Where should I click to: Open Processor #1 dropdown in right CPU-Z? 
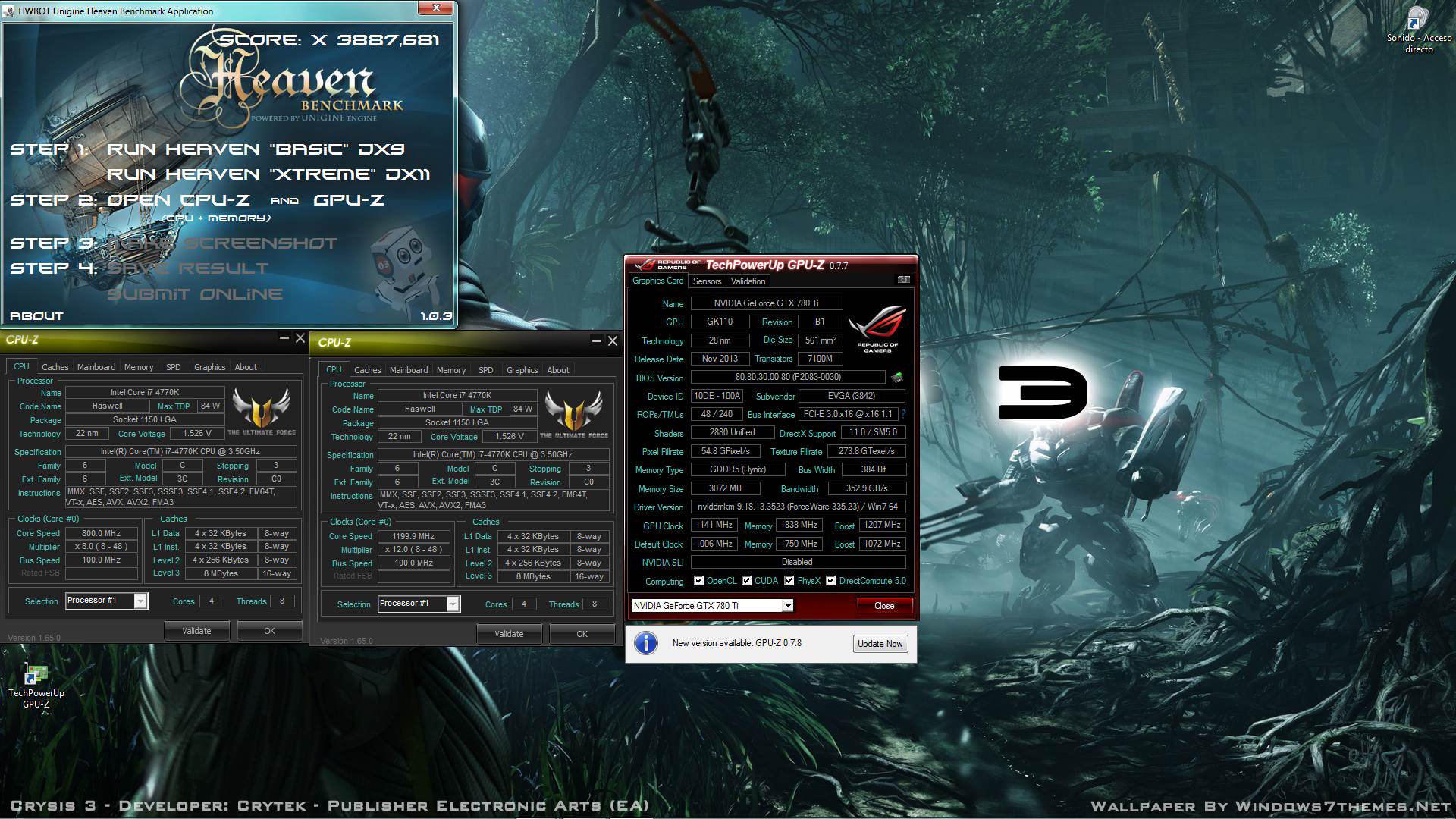[453, 604]
